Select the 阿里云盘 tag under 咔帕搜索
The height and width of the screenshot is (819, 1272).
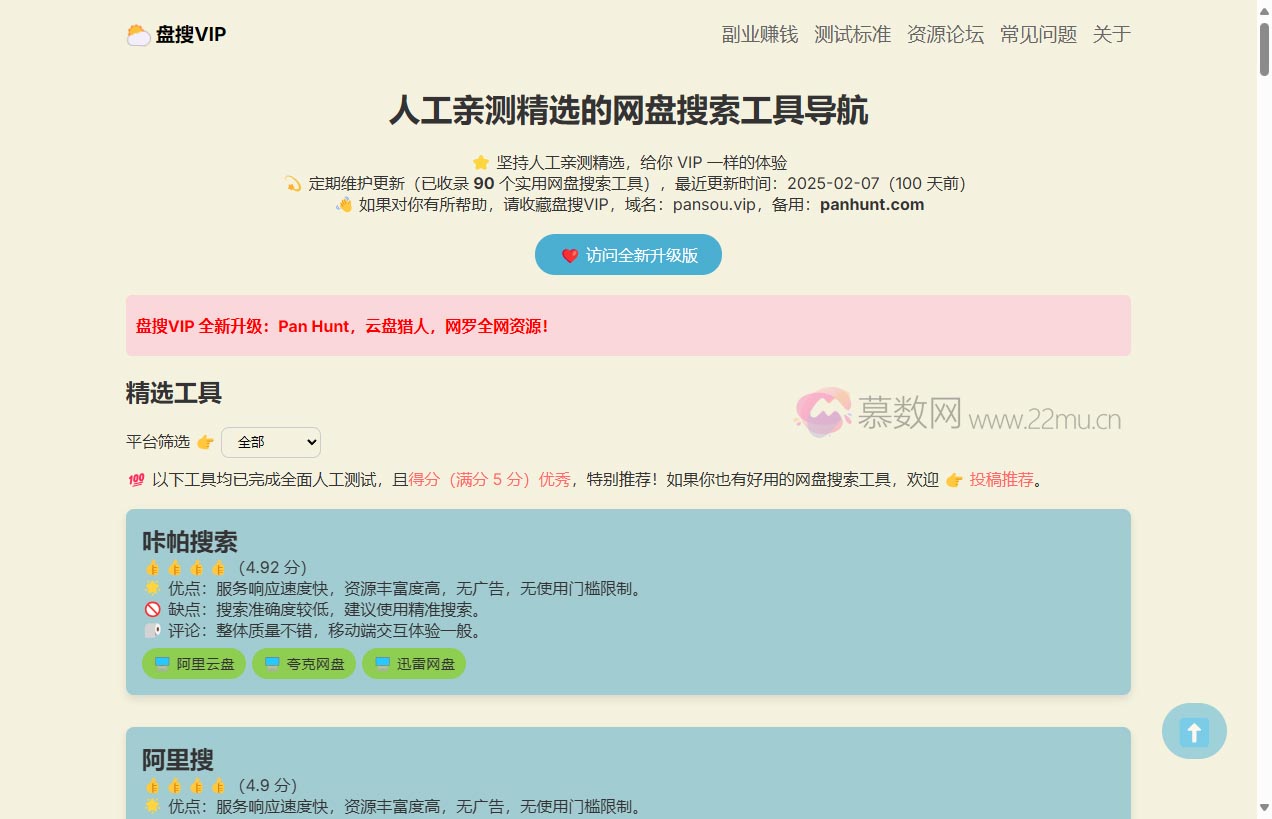[x=193, y=663]
